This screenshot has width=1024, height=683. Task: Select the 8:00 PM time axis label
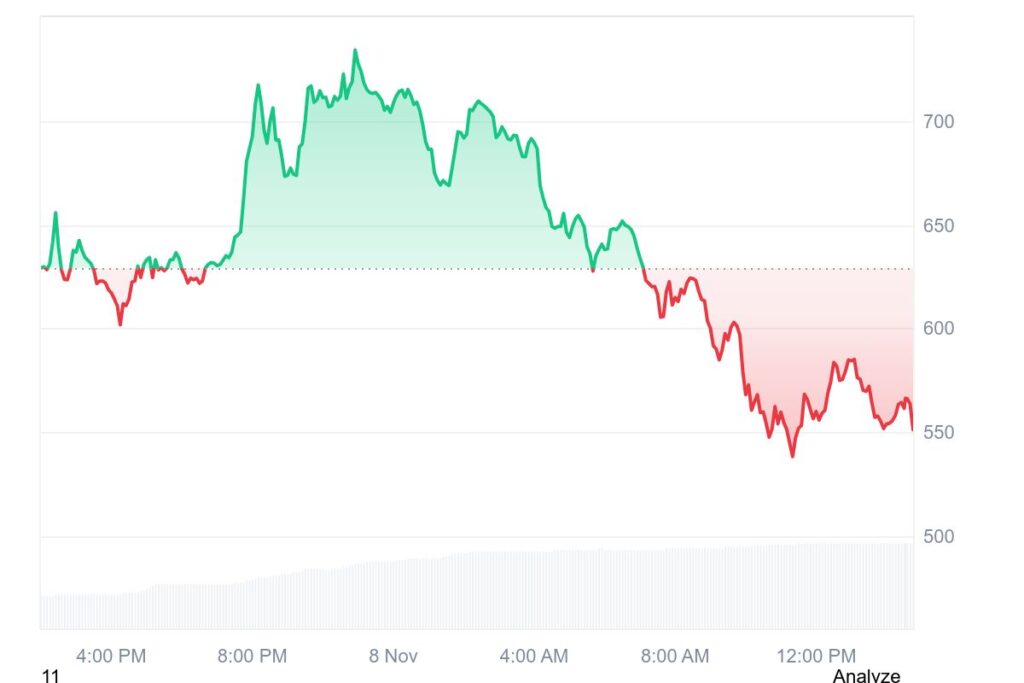[x=252, y=656]
